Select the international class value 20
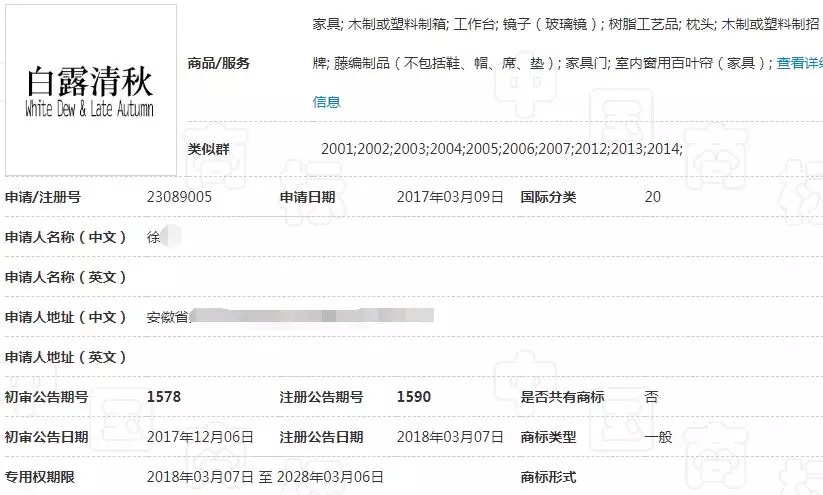Viewport: 823px width, 495px height. coord(652,197)
